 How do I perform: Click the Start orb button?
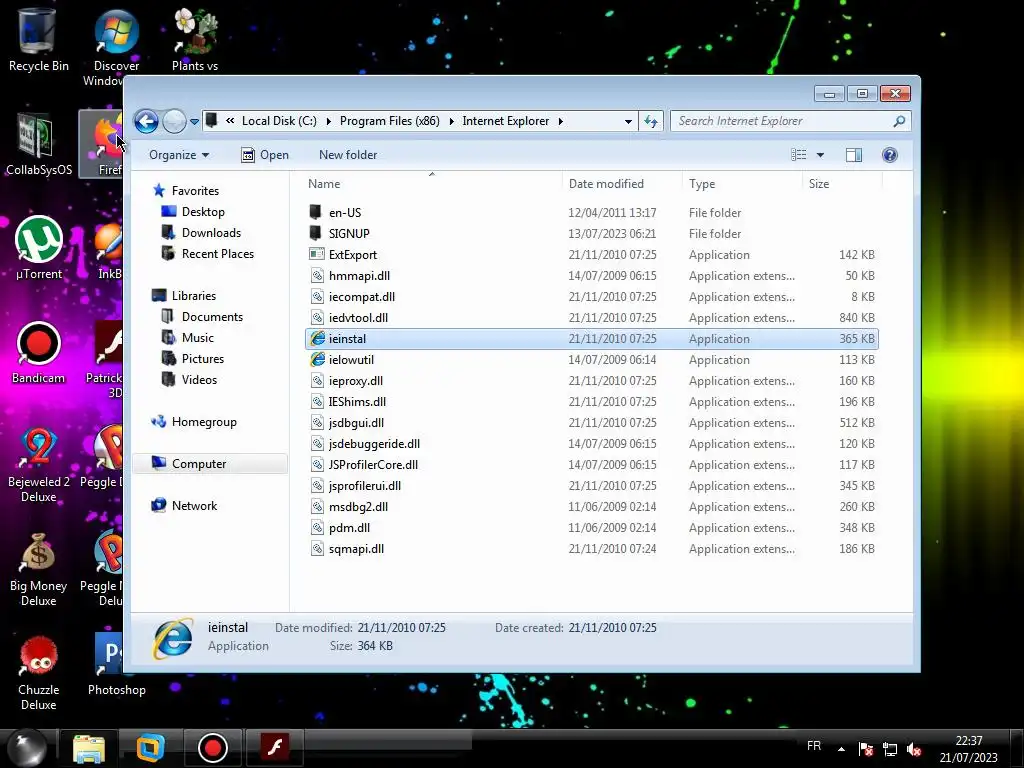pyautogui.click(x=27, y=748)
